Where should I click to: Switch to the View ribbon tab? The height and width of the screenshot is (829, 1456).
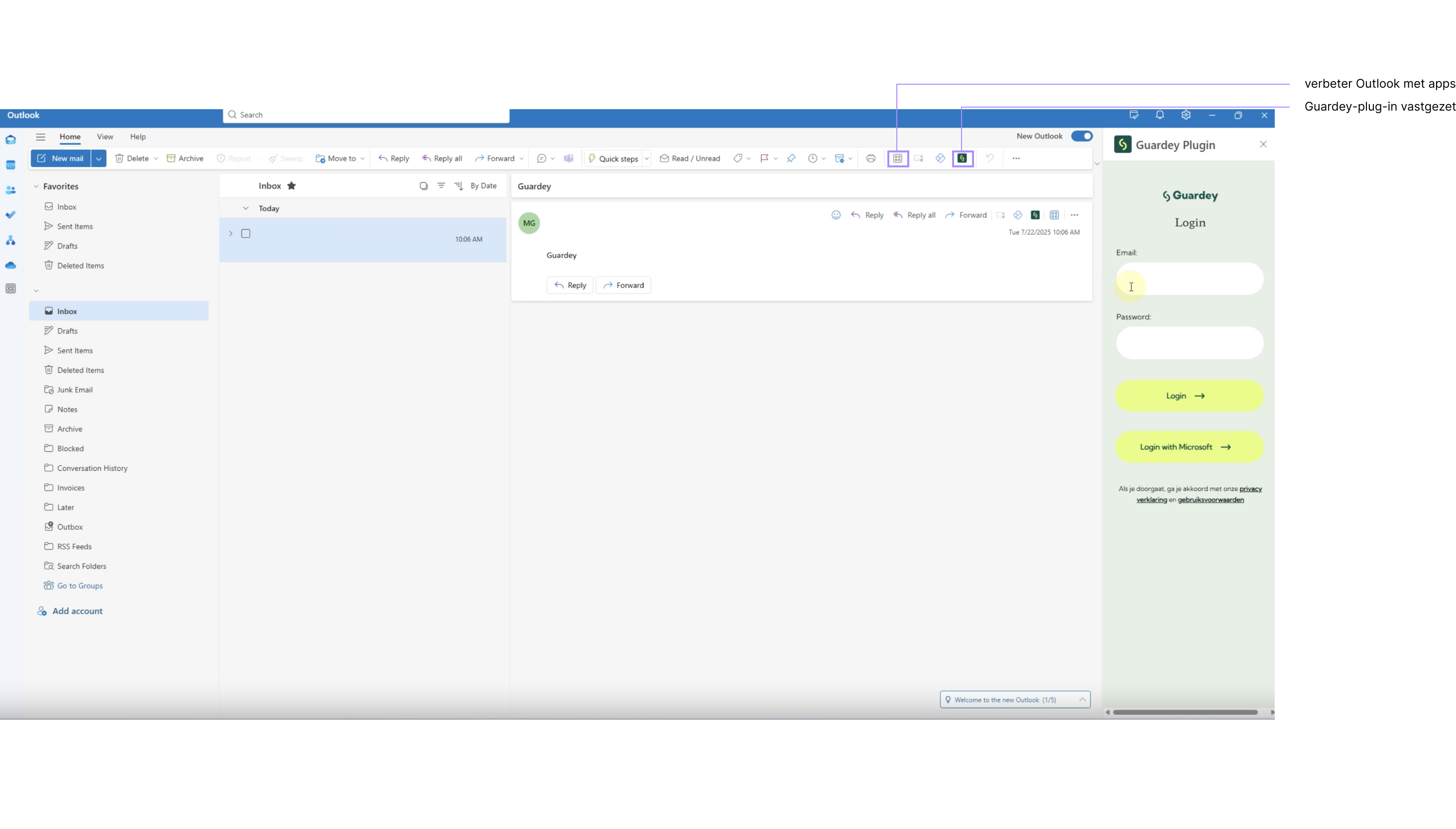tap(105, 137)
